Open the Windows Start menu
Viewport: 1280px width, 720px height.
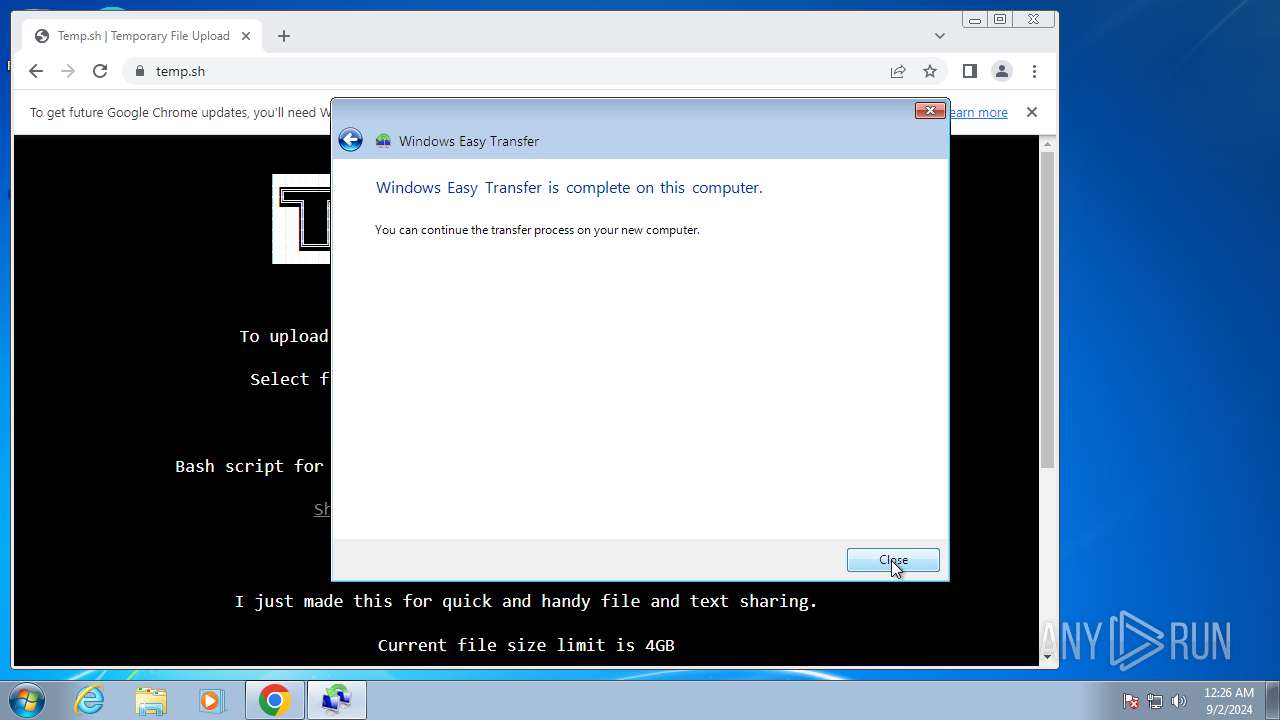pyautogui.click(x=27, y=700)
